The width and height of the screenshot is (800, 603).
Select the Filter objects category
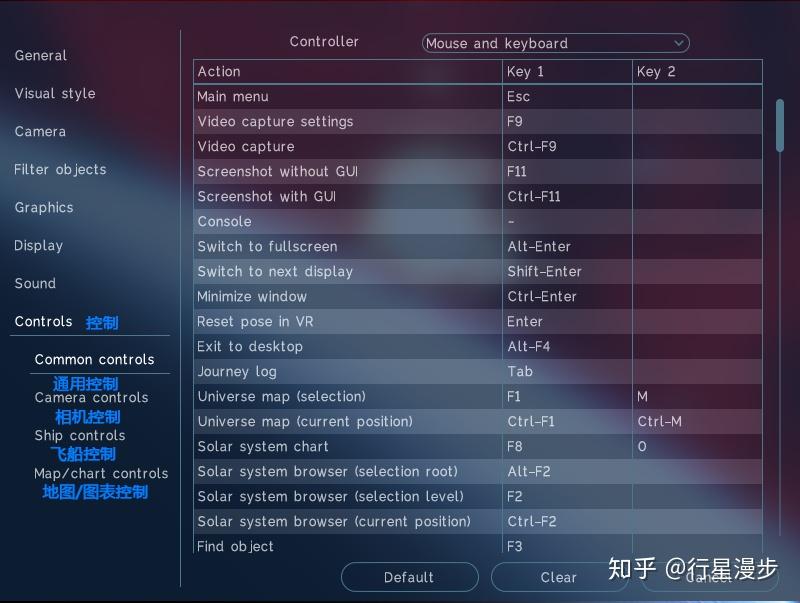59,169
